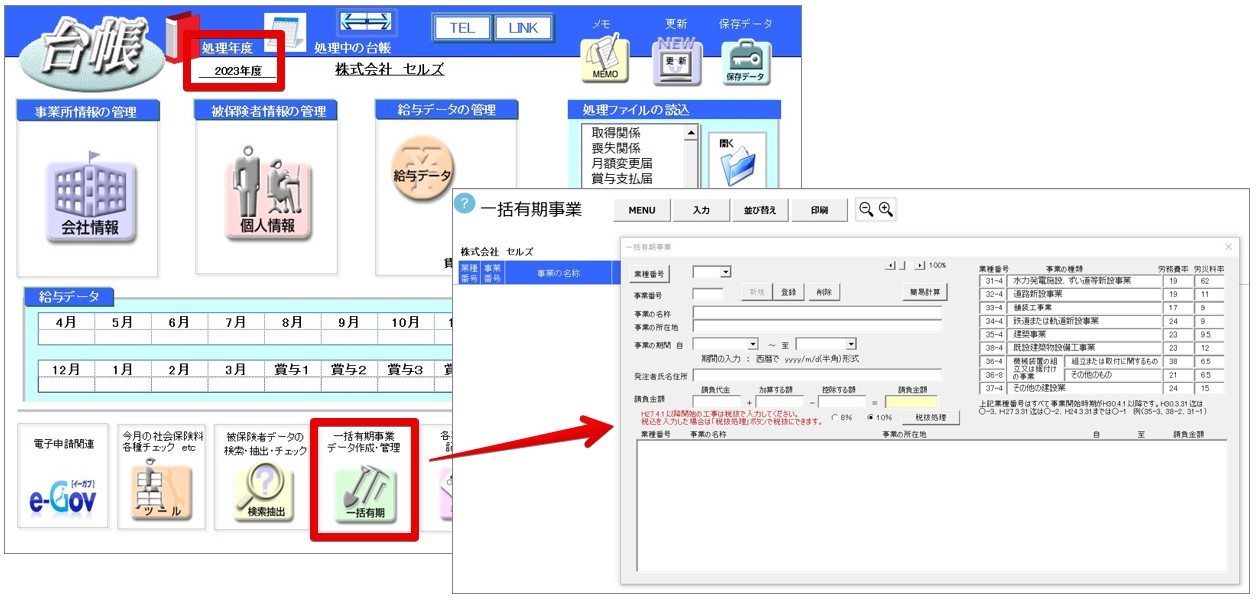Click the zoom scrollbar right arrow
This screenshot has width=1258, height=600.
[920, 265]
